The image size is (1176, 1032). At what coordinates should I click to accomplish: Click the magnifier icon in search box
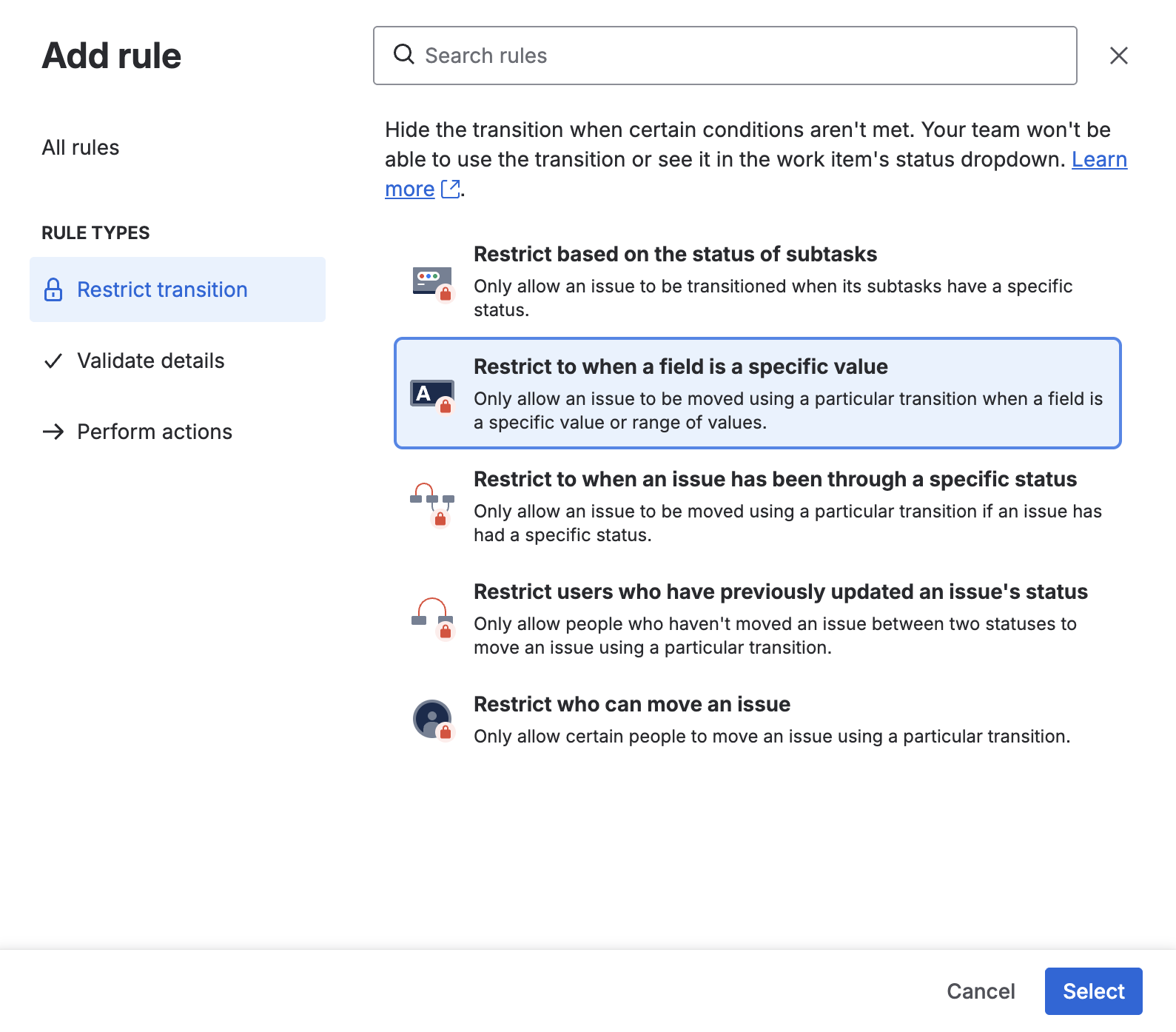403,55
